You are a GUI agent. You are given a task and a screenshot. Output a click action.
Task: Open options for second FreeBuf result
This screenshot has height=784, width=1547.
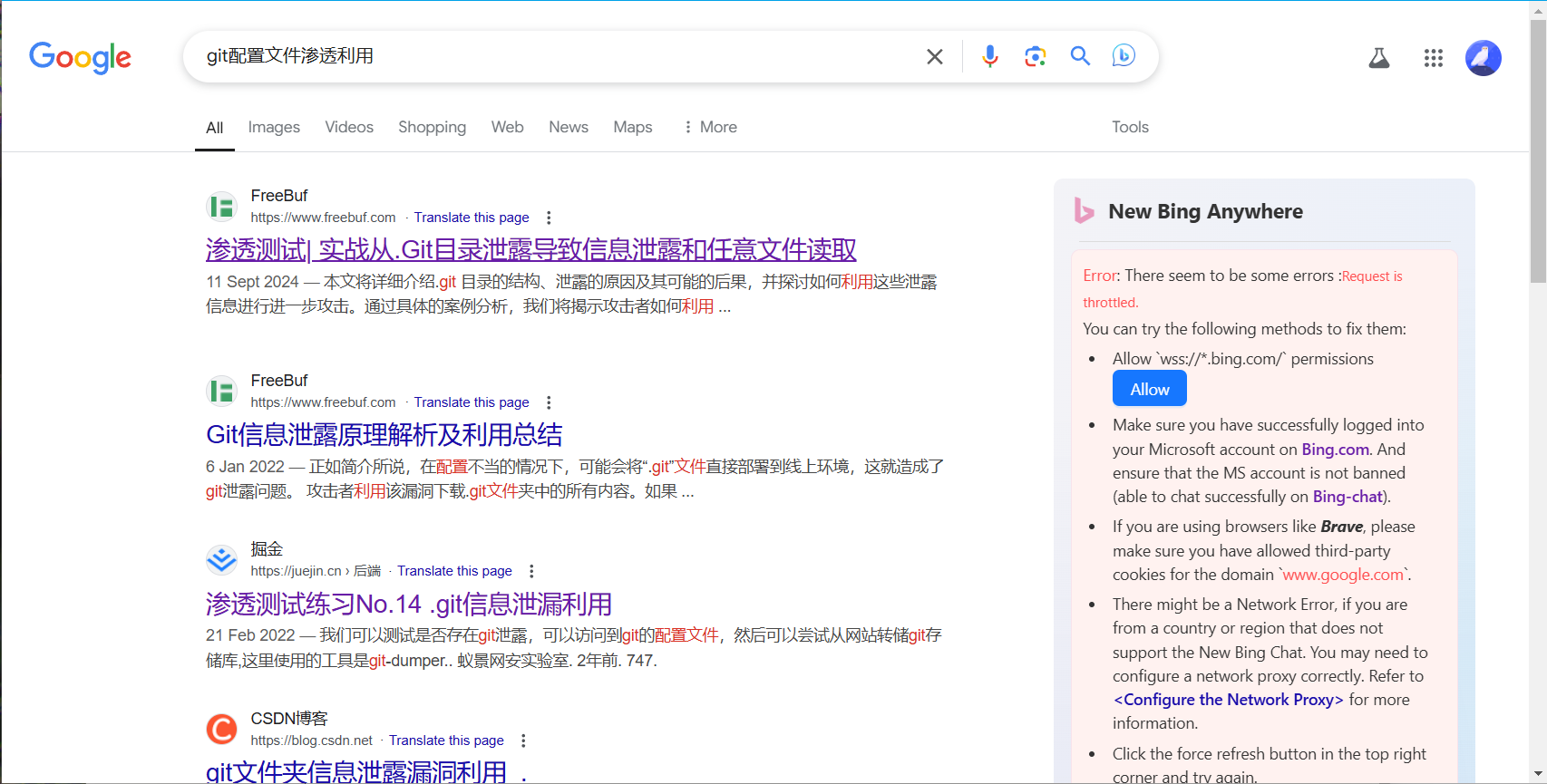(x=549, y=402)
